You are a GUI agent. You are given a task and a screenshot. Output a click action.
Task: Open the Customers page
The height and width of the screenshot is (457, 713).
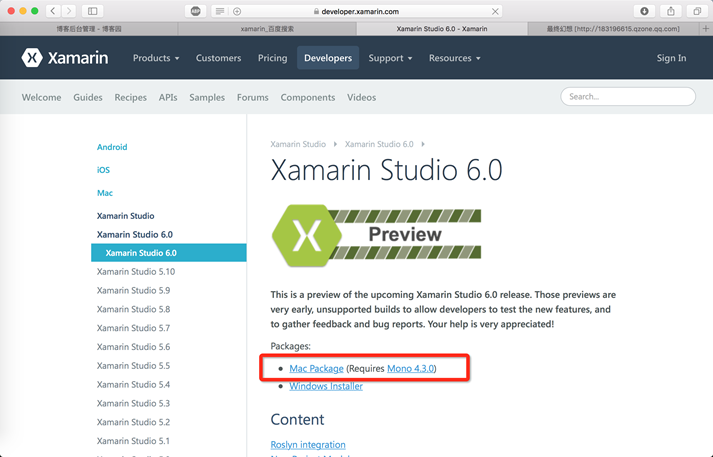pyautogui.click(x=218, y=58)
